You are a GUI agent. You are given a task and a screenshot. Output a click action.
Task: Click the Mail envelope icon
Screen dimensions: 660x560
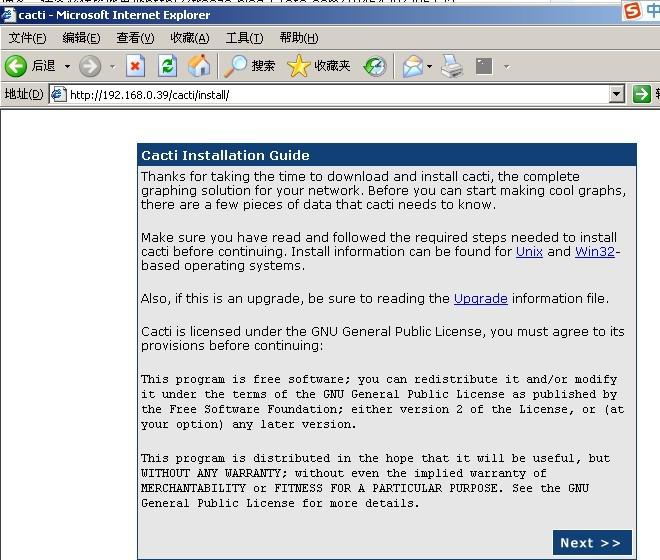point(413,66)
